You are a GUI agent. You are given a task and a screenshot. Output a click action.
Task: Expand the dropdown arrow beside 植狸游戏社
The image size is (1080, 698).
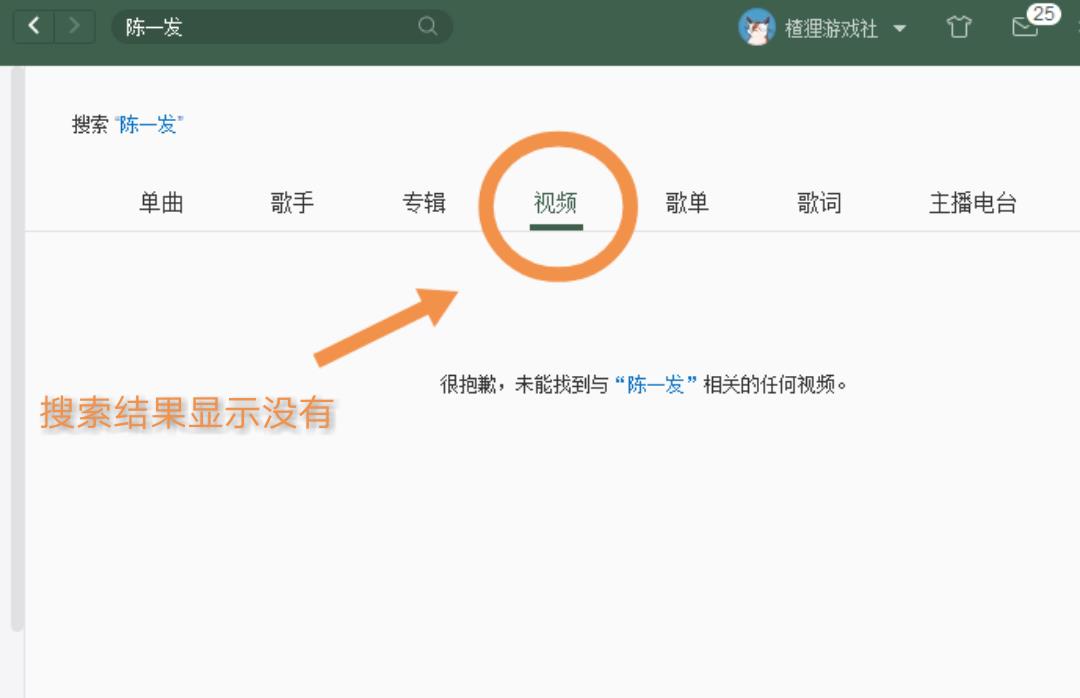(x=899, y=29)
